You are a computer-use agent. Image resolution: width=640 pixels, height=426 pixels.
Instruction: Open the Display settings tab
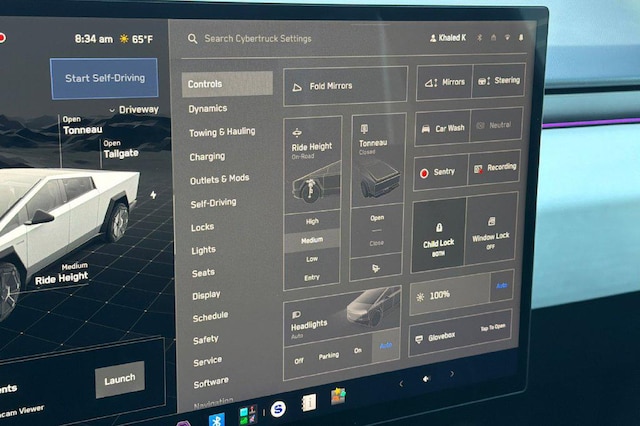click(x=207, y=295)
